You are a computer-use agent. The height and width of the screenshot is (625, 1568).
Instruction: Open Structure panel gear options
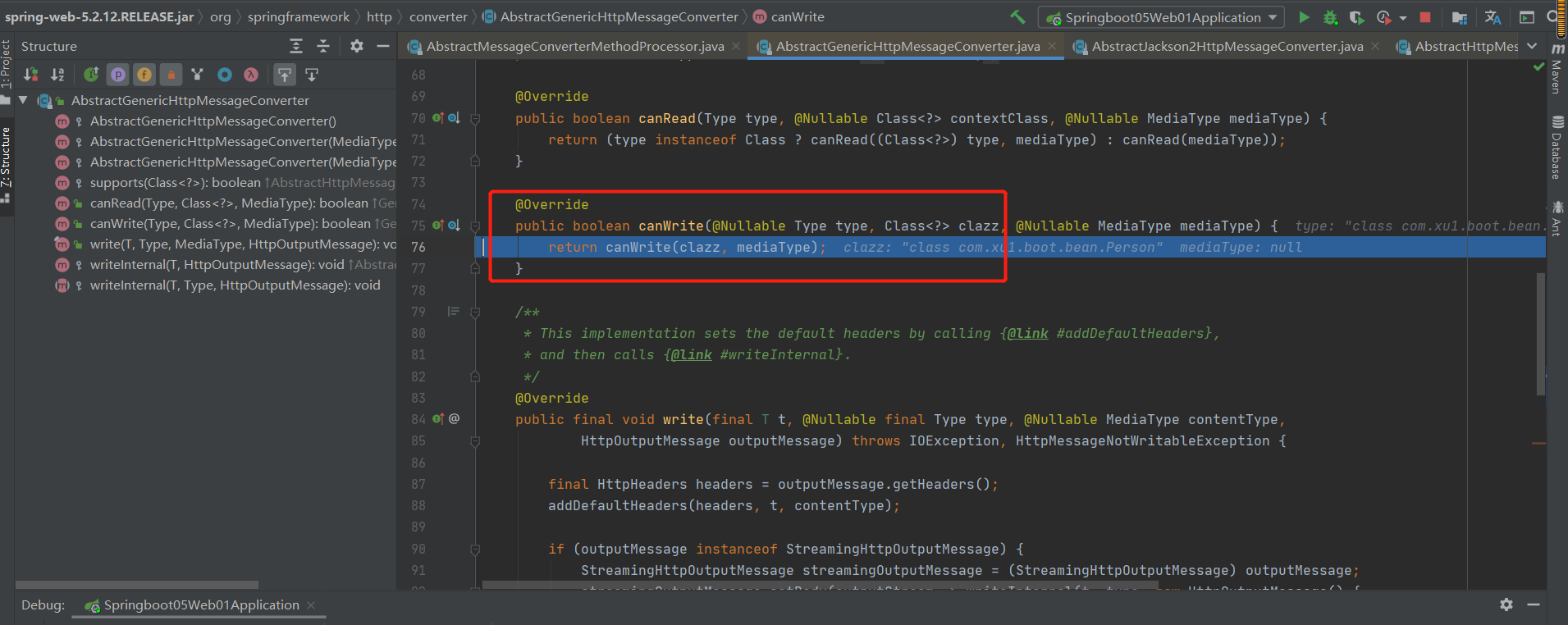click(356, 46)
